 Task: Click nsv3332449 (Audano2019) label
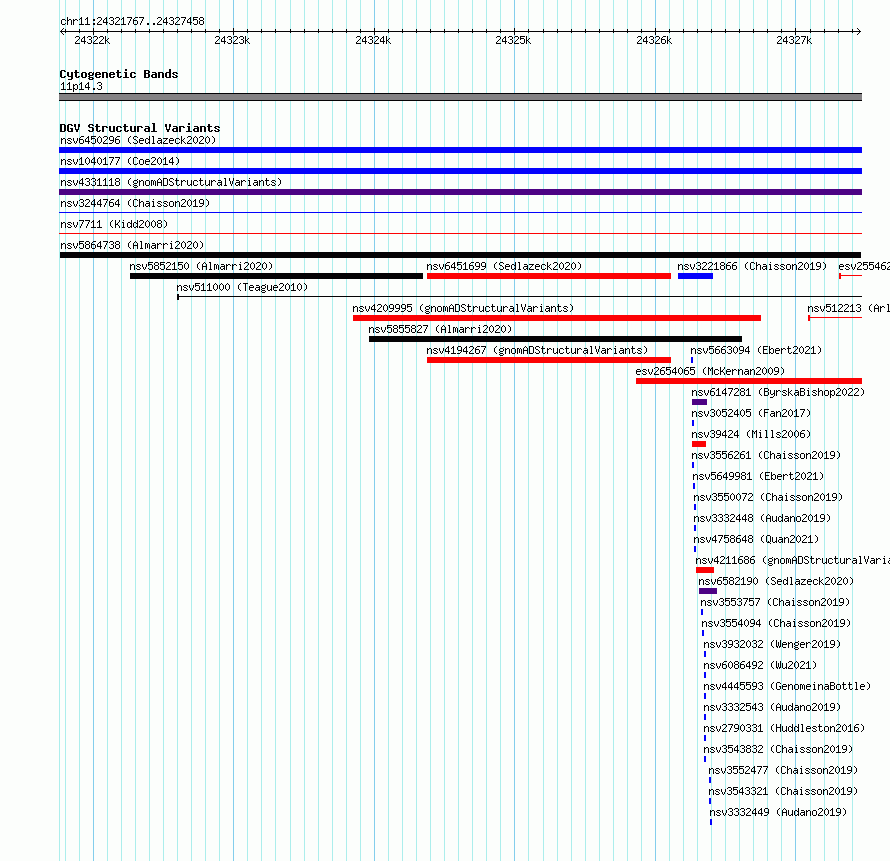(x=778, y=812)
